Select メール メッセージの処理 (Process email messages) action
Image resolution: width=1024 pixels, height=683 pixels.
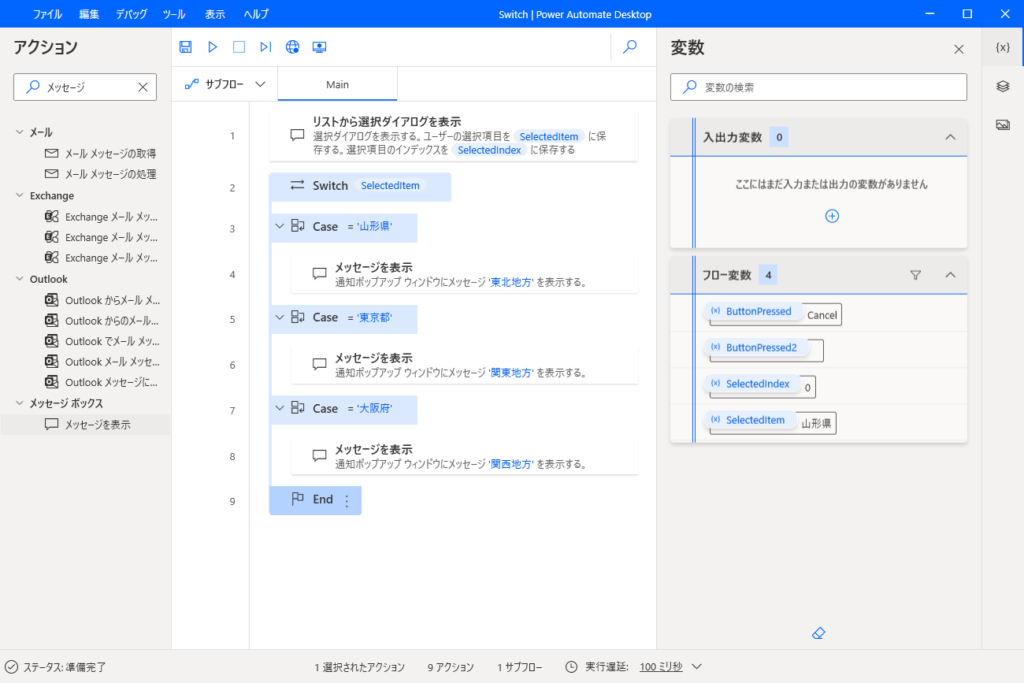pos(101,174)
